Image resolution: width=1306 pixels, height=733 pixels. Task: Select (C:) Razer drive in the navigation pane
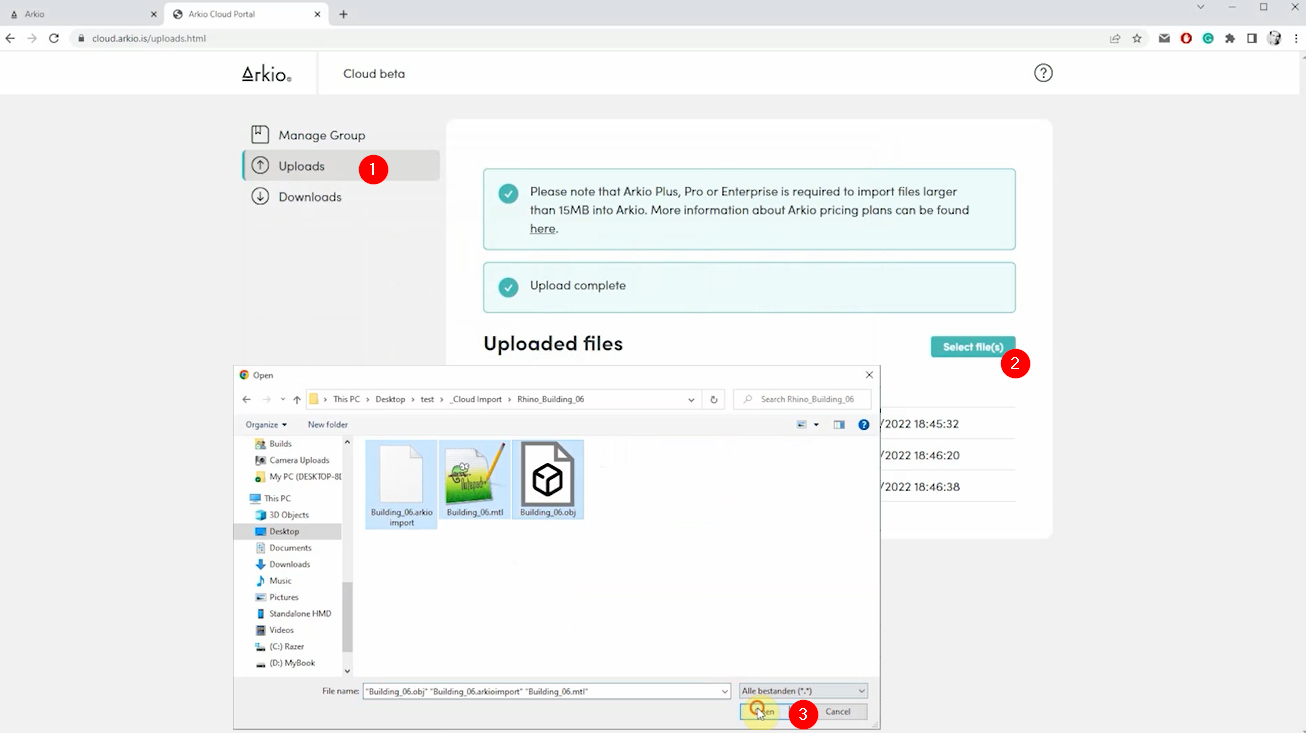pos(288,647)
